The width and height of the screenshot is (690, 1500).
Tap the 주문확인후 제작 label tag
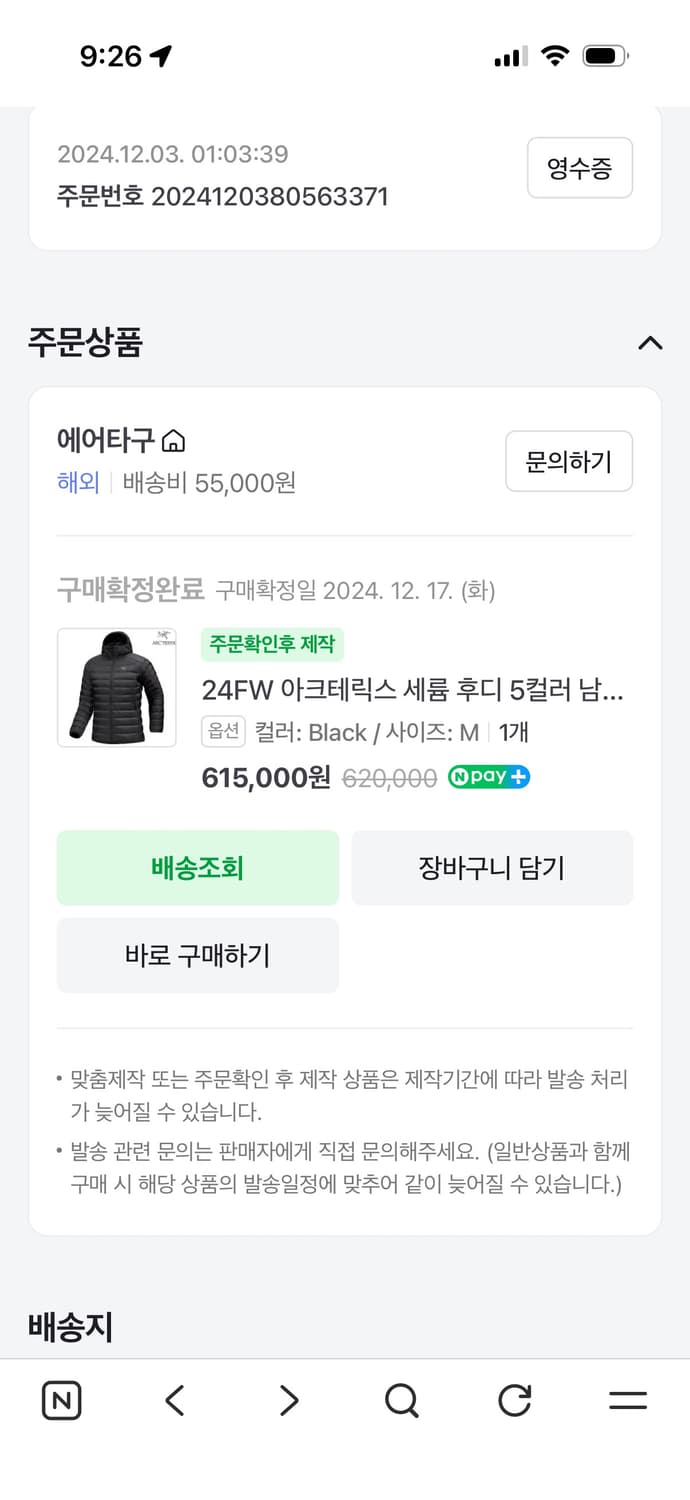click(x=272, y=645)
